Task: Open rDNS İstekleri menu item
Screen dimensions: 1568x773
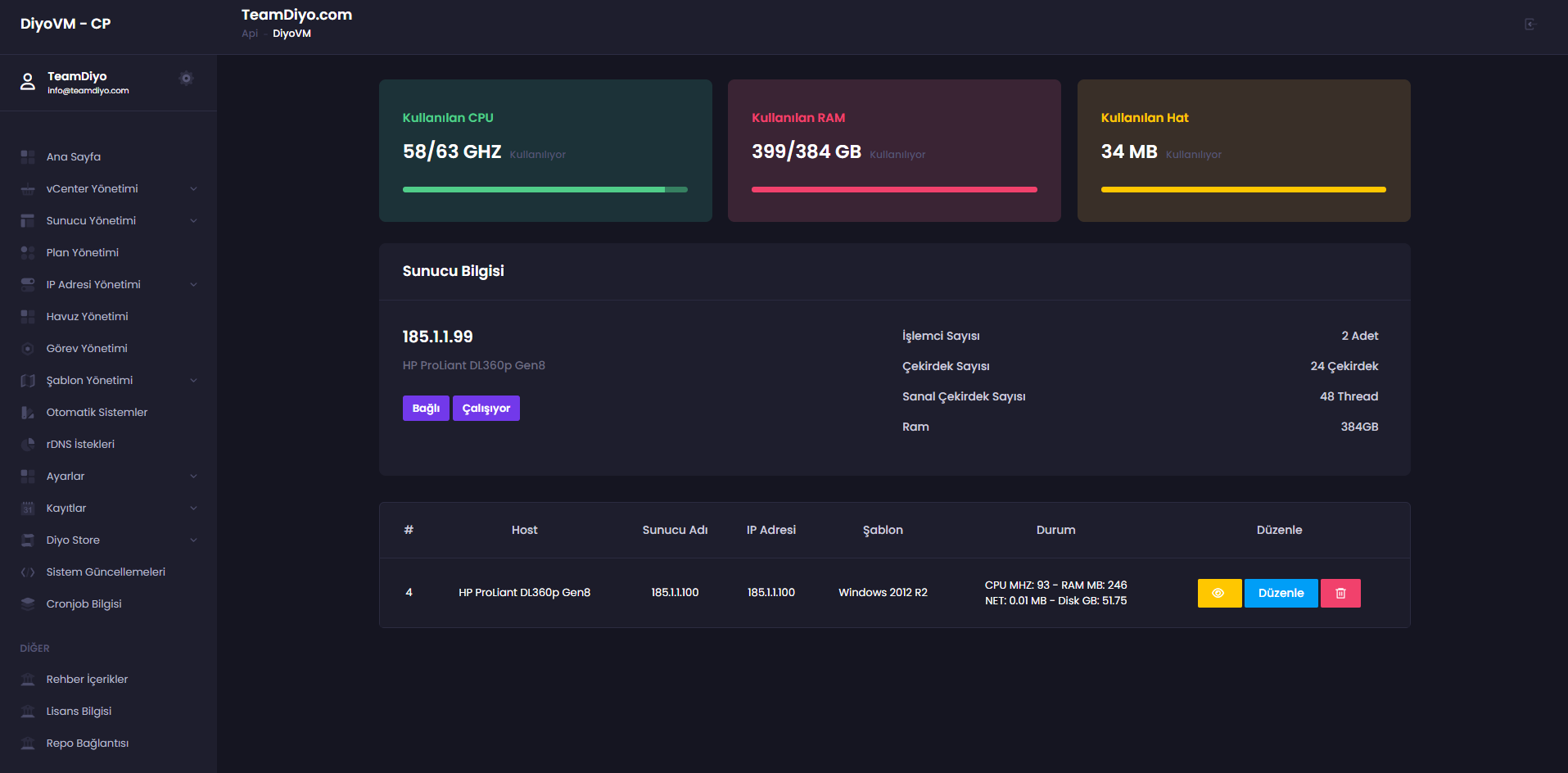Action: 108,444
